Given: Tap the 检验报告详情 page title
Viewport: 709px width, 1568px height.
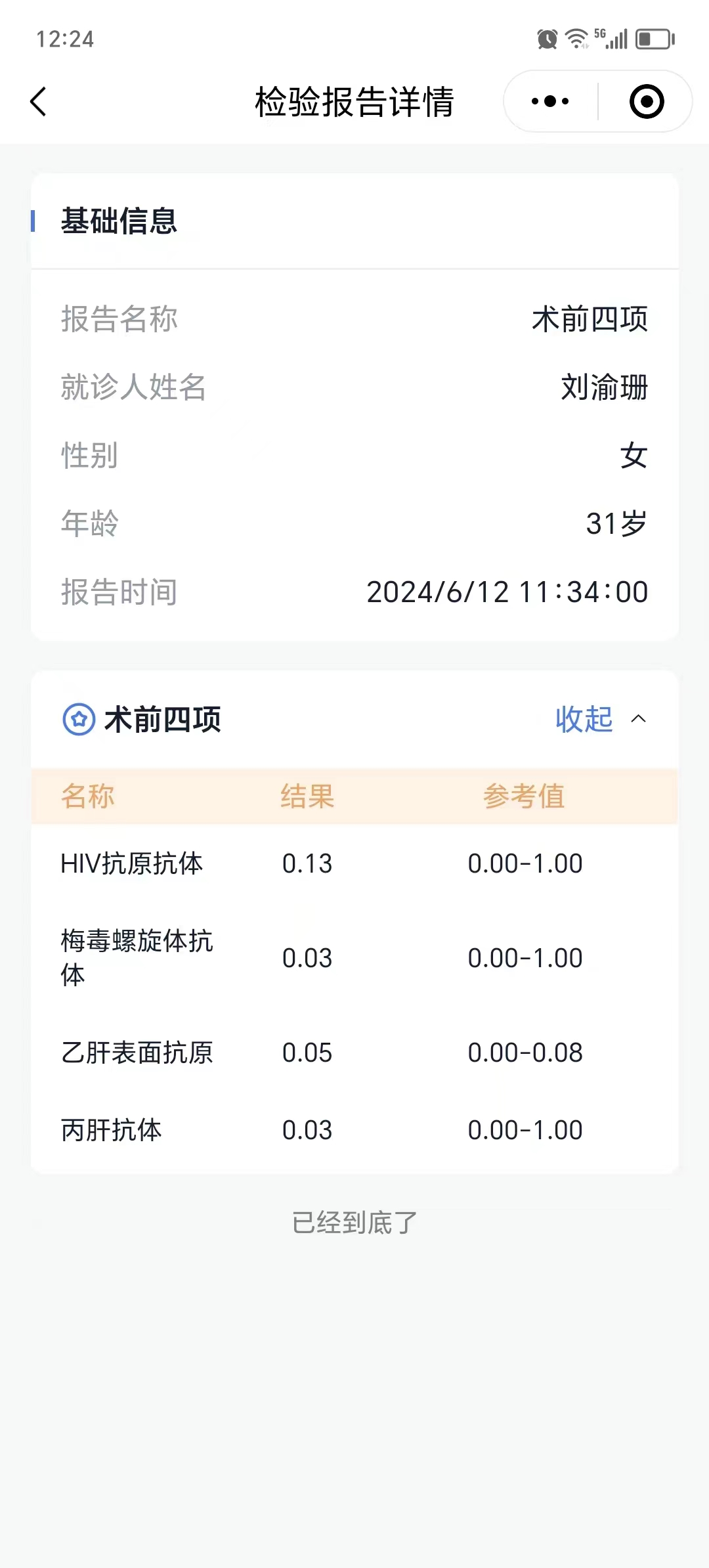Looking at the screenshot, I should [354, 102].
